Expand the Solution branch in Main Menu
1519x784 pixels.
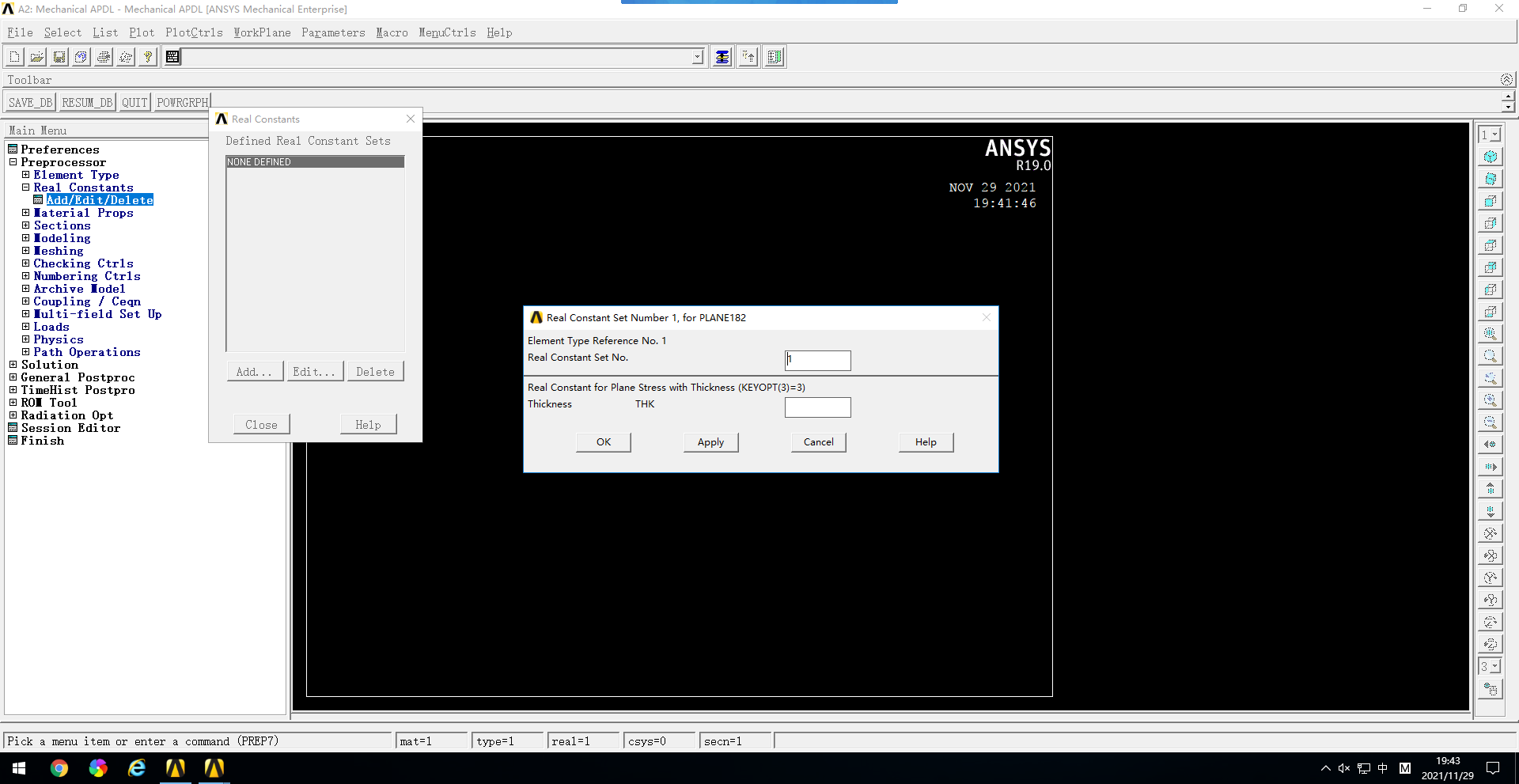pyautogui.click(x=13, y=365)
